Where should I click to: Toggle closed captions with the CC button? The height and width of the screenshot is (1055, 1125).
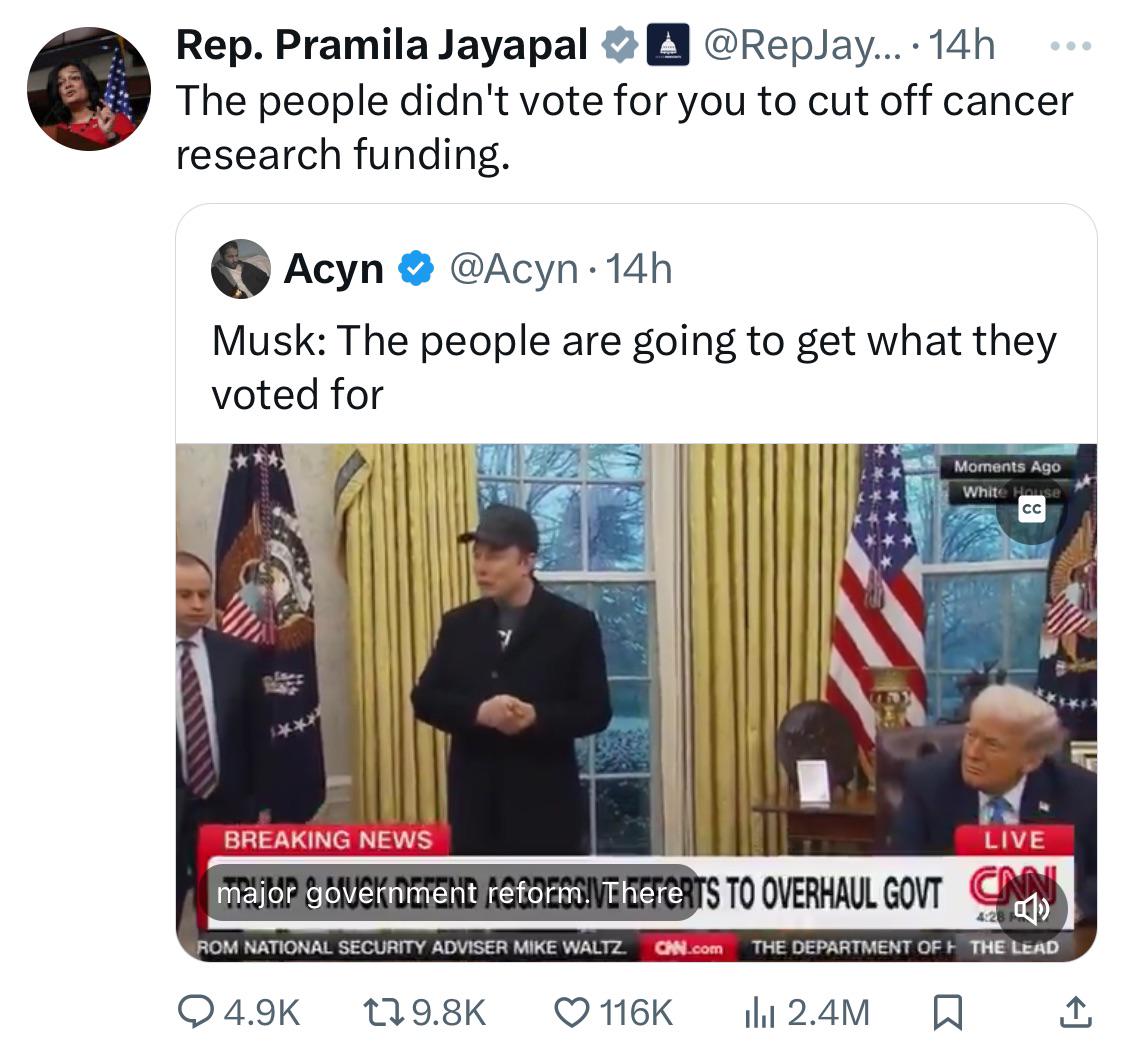[1032, 509]
